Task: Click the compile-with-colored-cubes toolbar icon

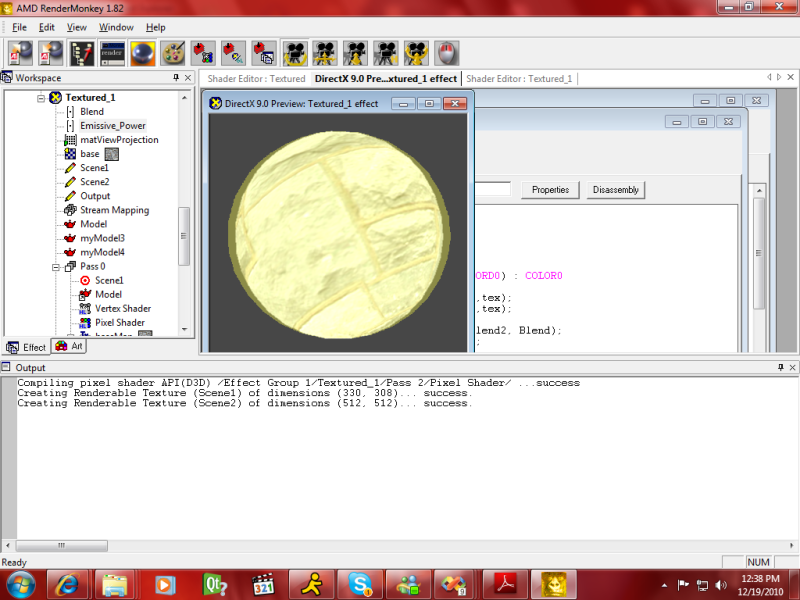Action: (x=204, y=53)
